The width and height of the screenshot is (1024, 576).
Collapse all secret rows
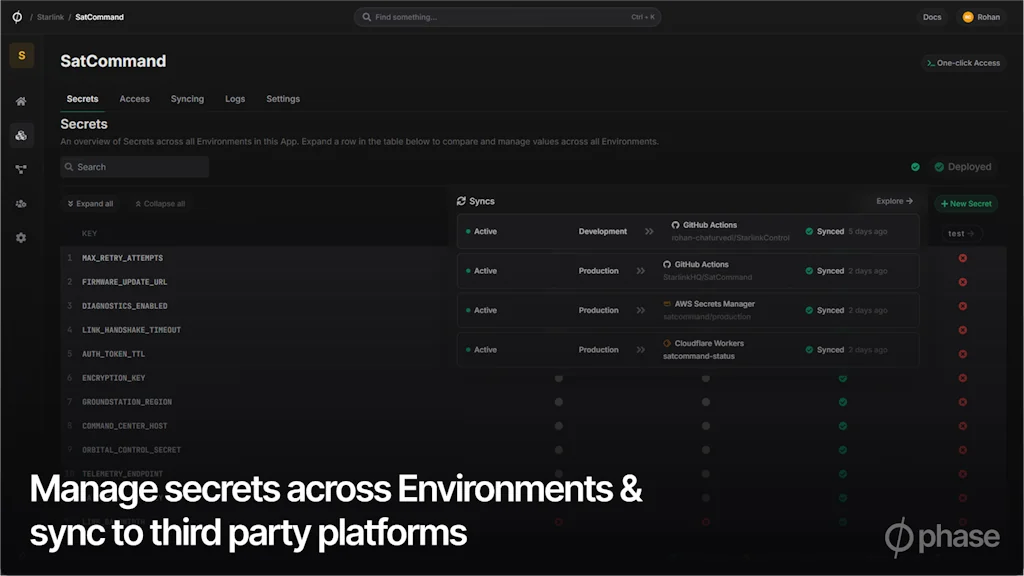click(160, 204)
